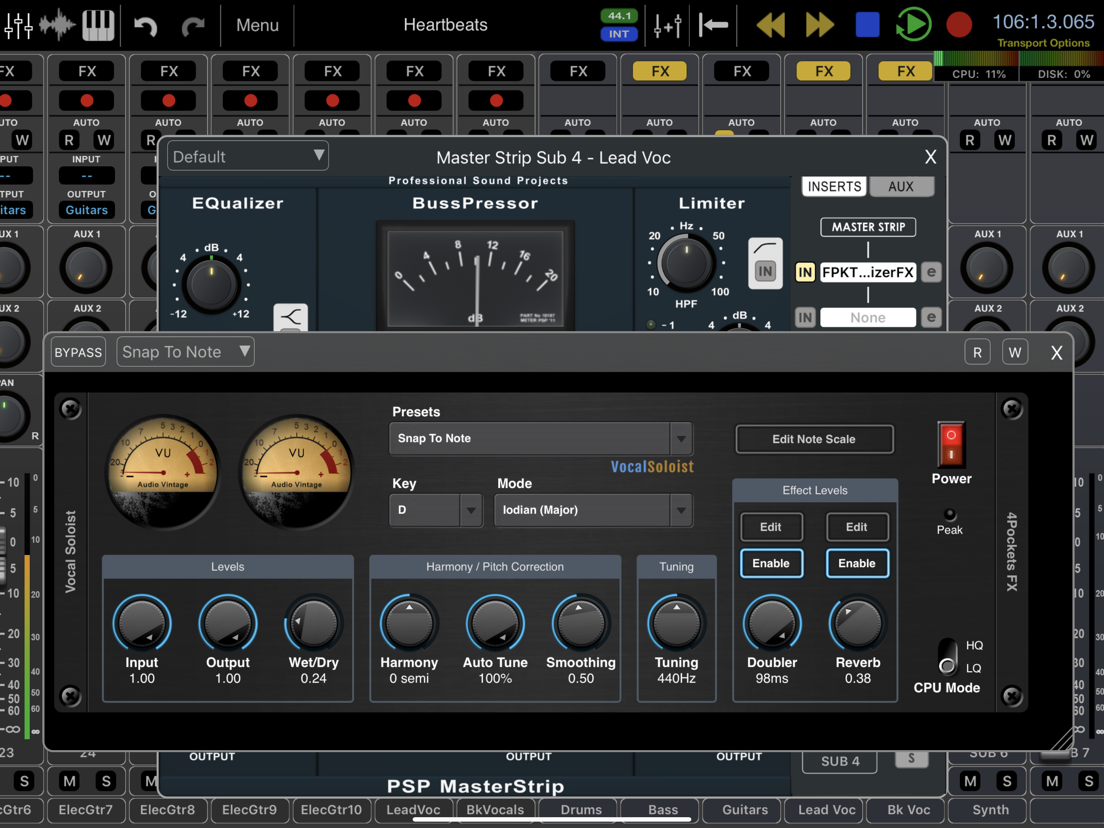Toggle the 44.1 sample rate indicator
Image resolution: width=1104 pixels, height=828 pixels.
pyautogui.click(x=619, y=15)
